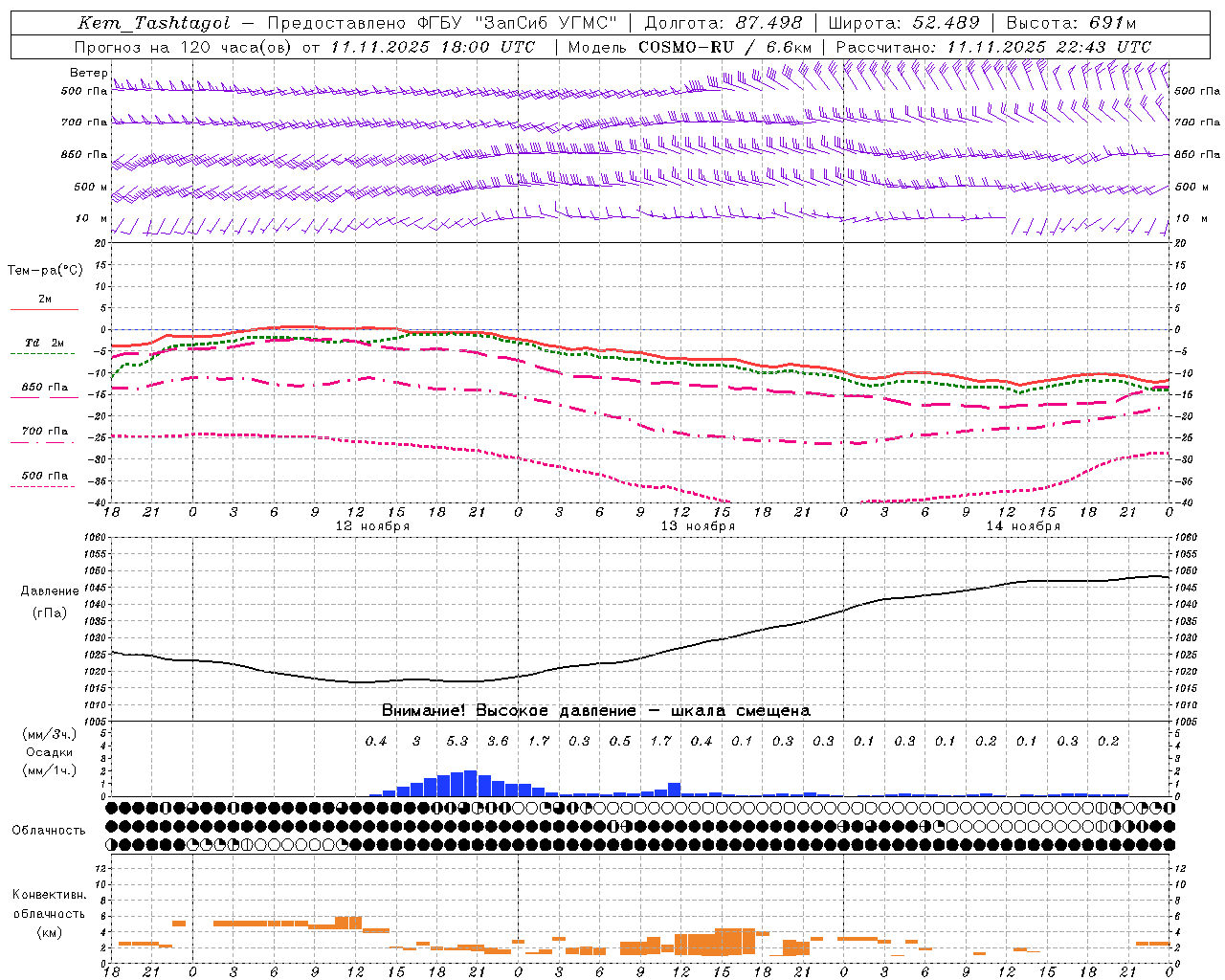The image size is (1225, 980).
Task: Click the '14 ноября' date label
Action: [1023, 526]
